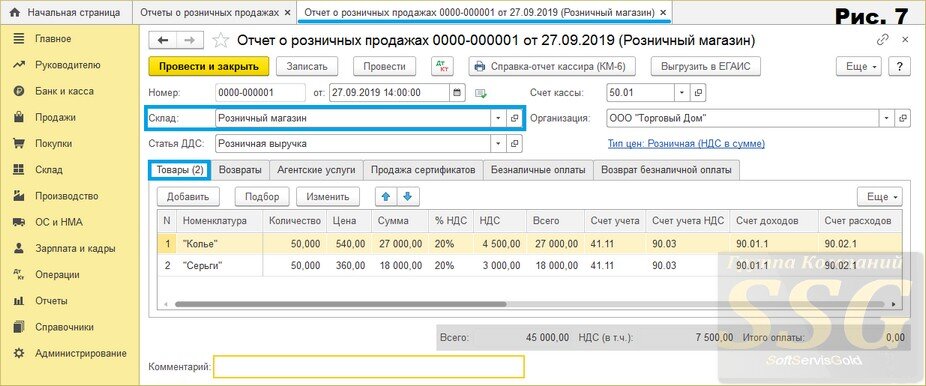
Task: Switch to the Возвраты tab
Action: 240,170
